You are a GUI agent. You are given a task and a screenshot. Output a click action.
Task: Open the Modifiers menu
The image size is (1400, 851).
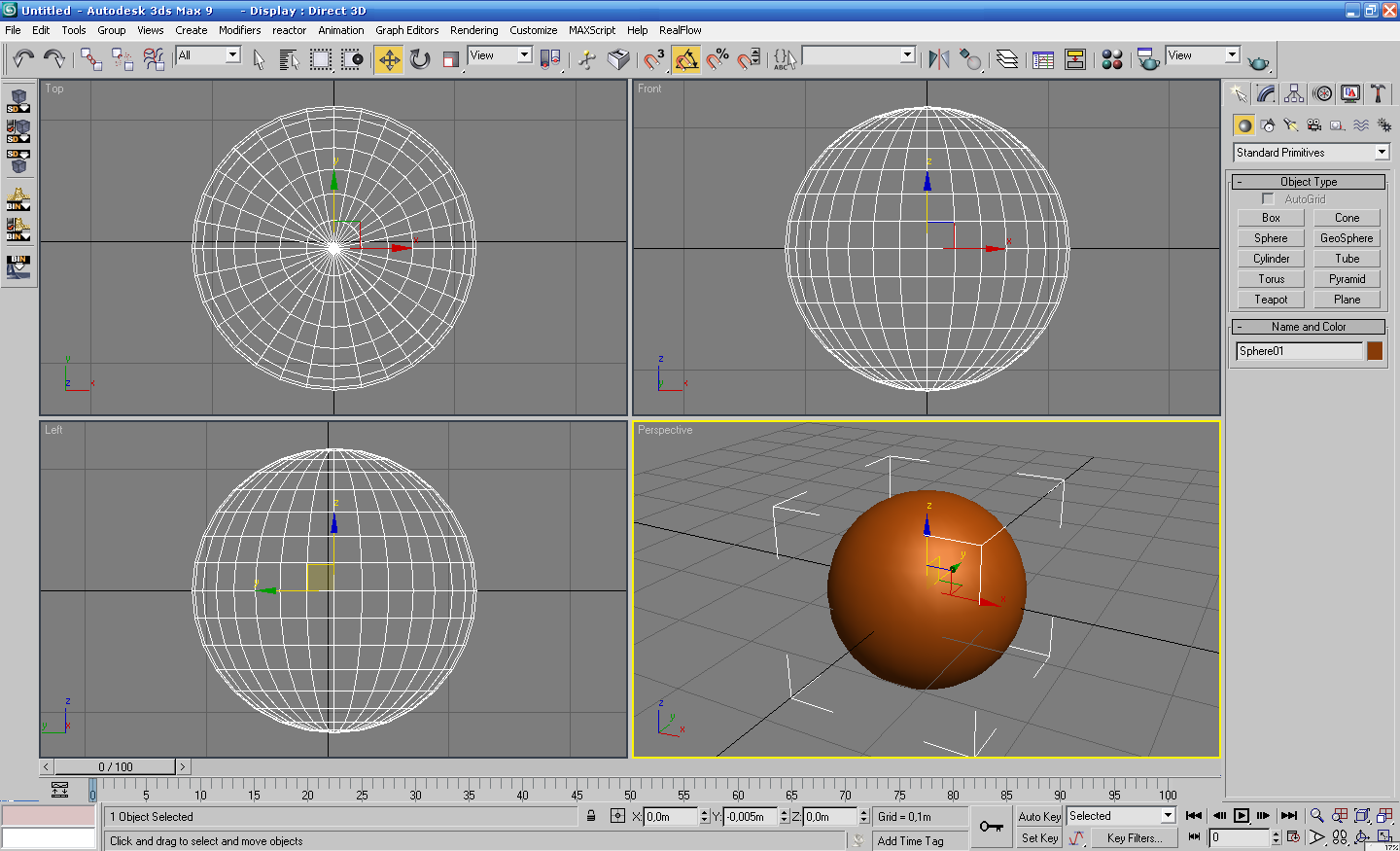[x=239, y=30]
